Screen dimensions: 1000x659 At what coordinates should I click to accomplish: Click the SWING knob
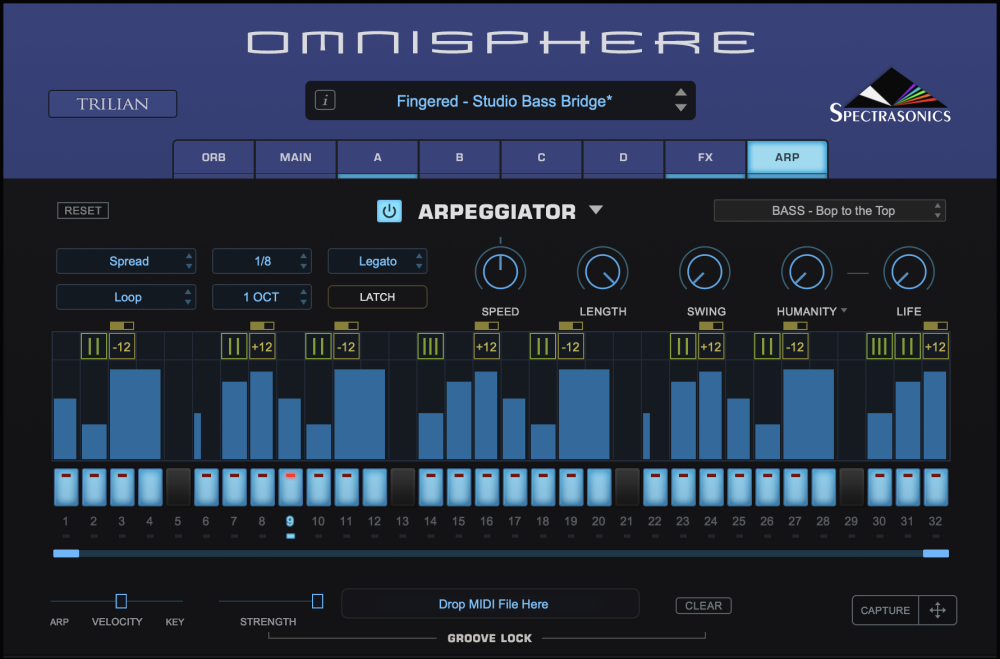coord(705,272)
